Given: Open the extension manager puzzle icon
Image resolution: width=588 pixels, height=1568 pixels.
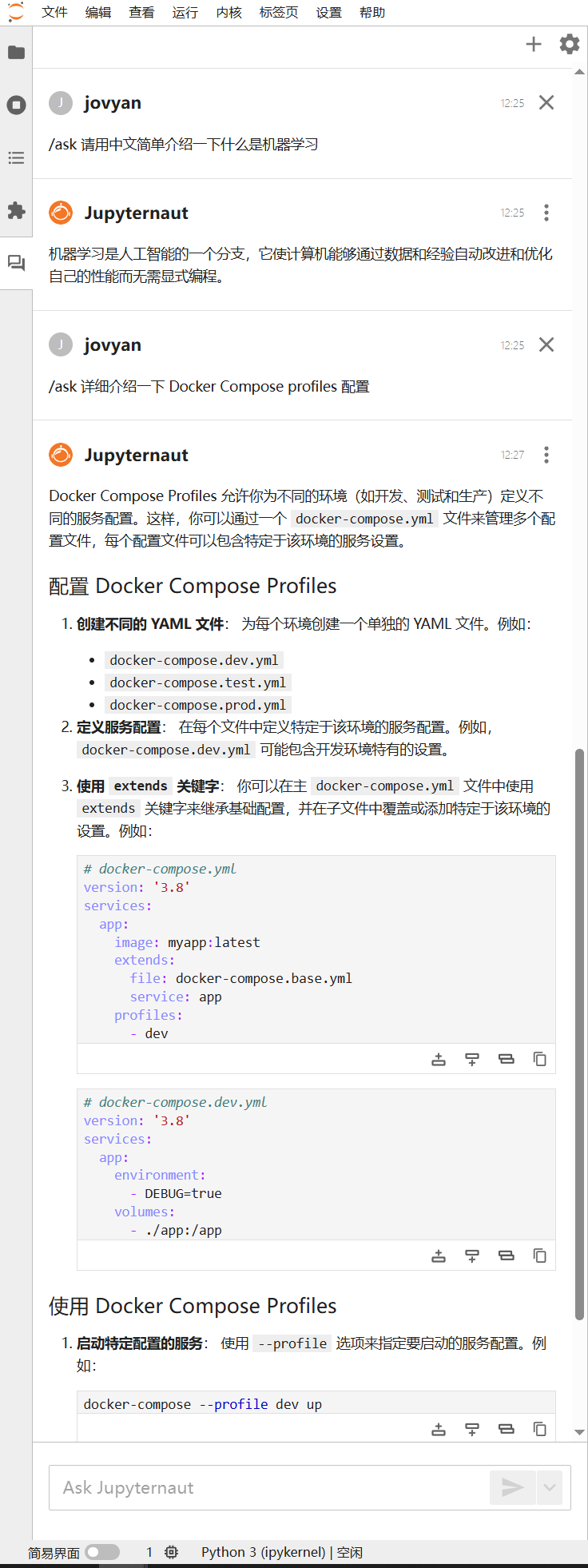Looking at the screenshot, I should (16, 211).
